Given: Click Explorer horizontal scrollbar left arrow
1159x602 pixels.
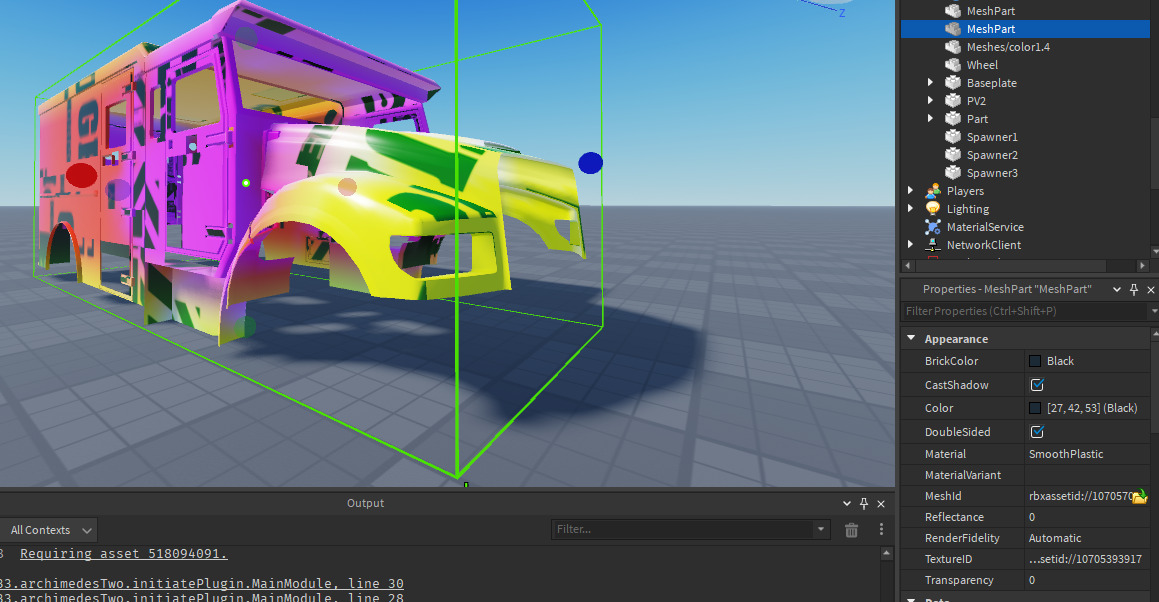Looking at the screenshot, I should coord(908,265).
